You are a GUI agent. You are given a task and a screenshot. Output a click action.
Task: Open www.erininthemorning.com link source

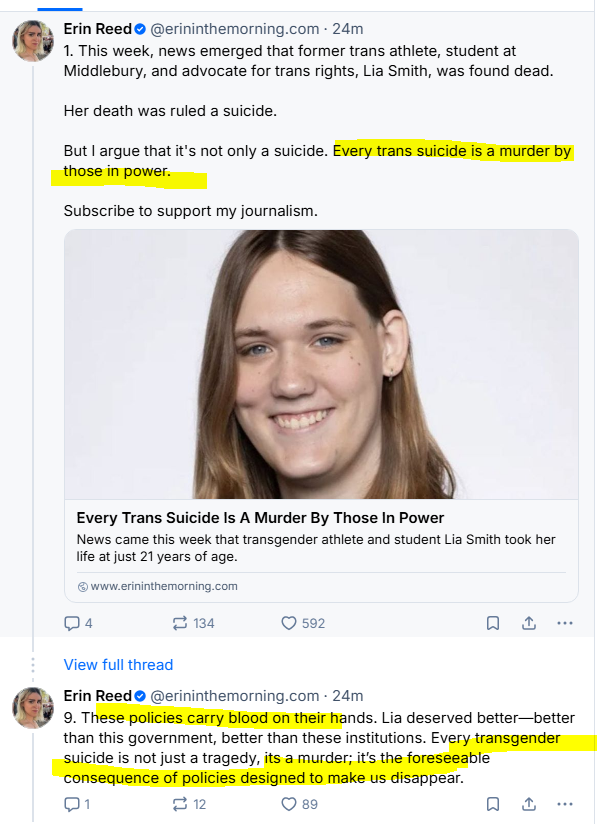(x=164, y=586)
